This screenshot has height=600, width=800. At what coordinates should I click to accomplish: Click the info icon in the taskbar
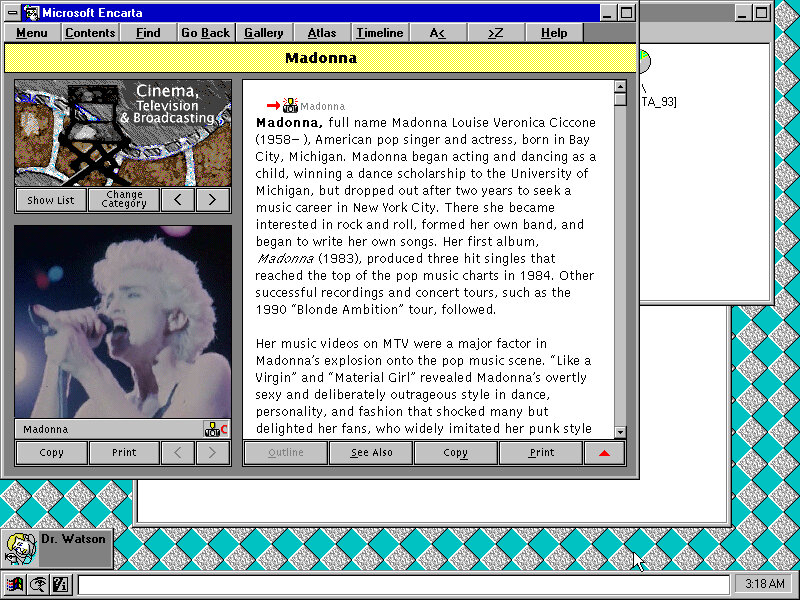click(x=59, y=585)
